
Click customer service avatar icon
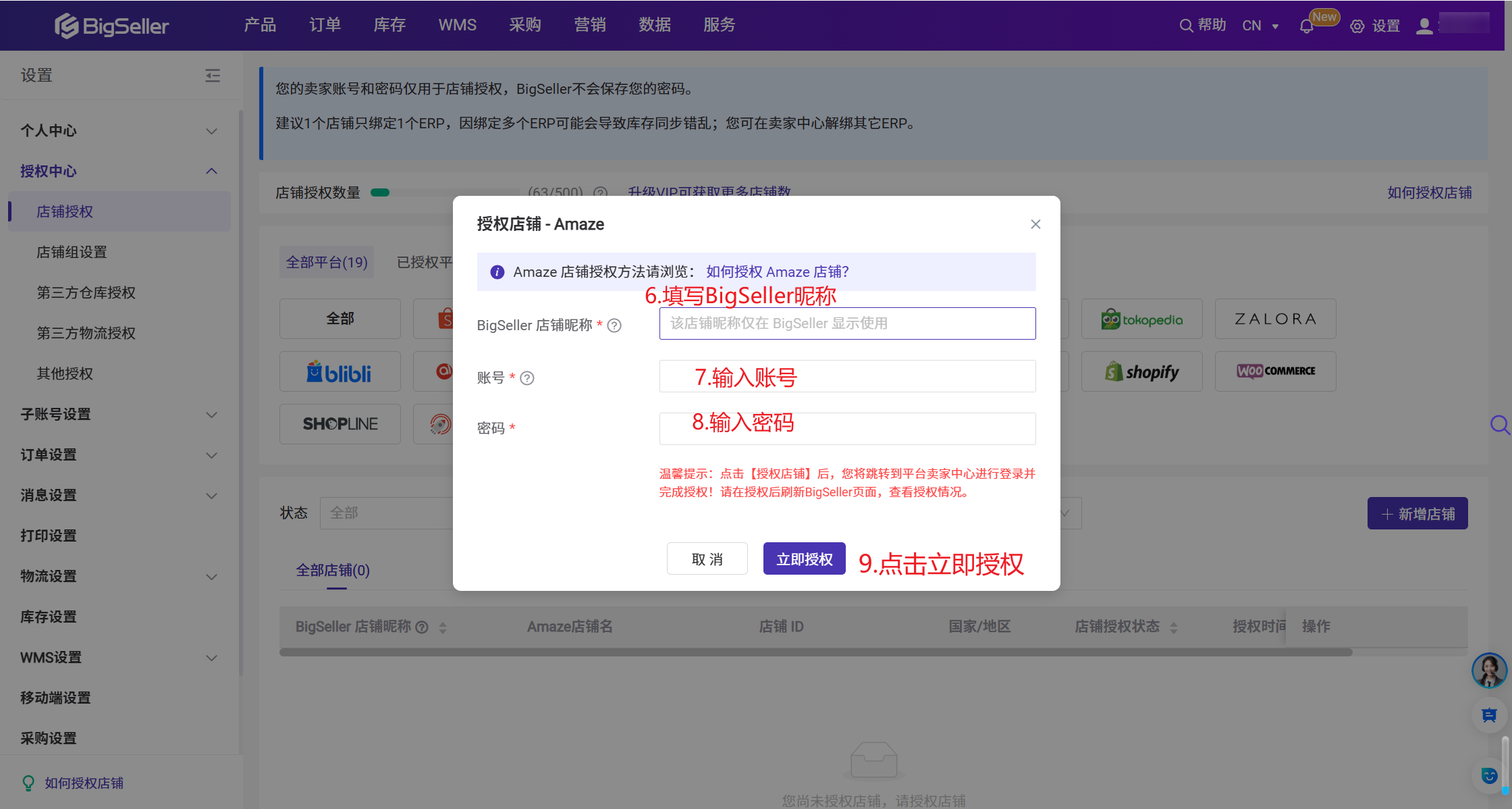[x=1489, y=670]
